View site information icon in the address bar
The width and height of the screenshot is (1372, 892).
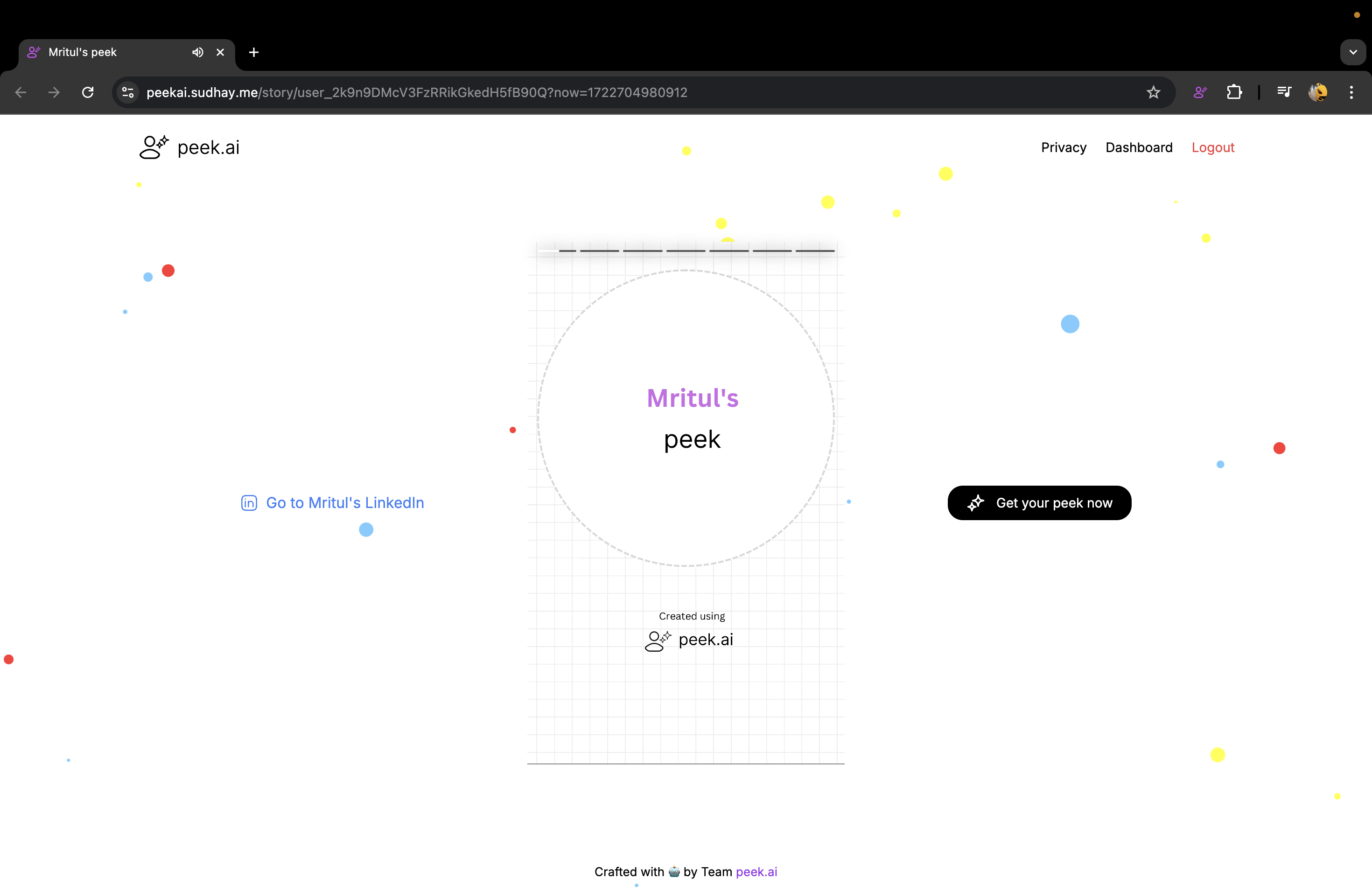[127, 92]
